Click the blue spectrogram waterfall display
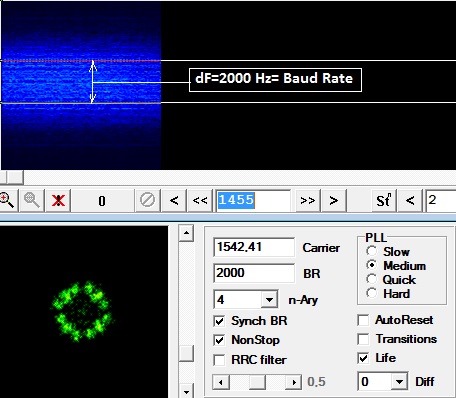Image resolution: width=456 pixels, height=398 pixels. 81,85
